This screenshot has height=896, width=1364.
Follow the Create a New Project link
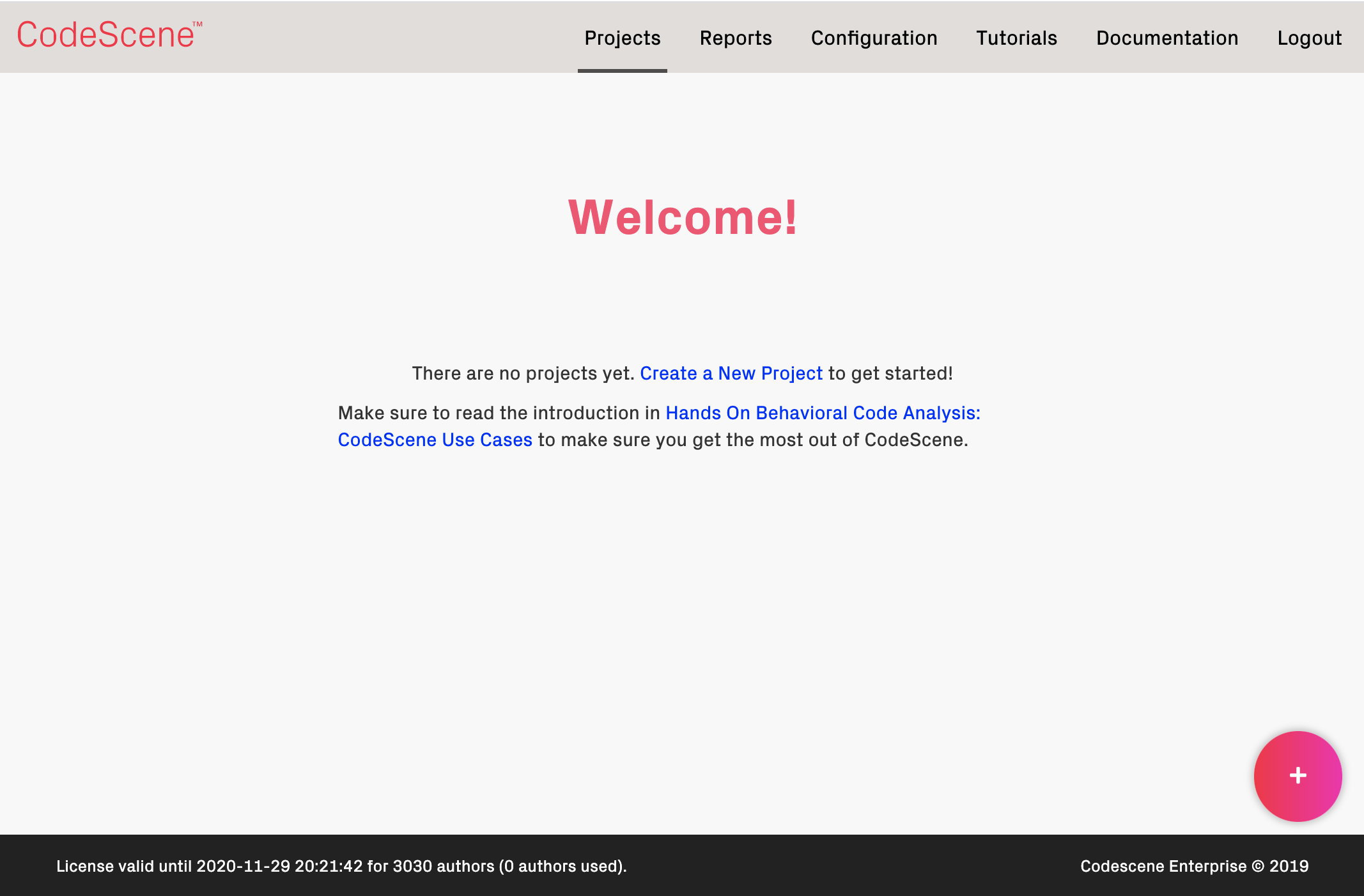coord(731,373)
